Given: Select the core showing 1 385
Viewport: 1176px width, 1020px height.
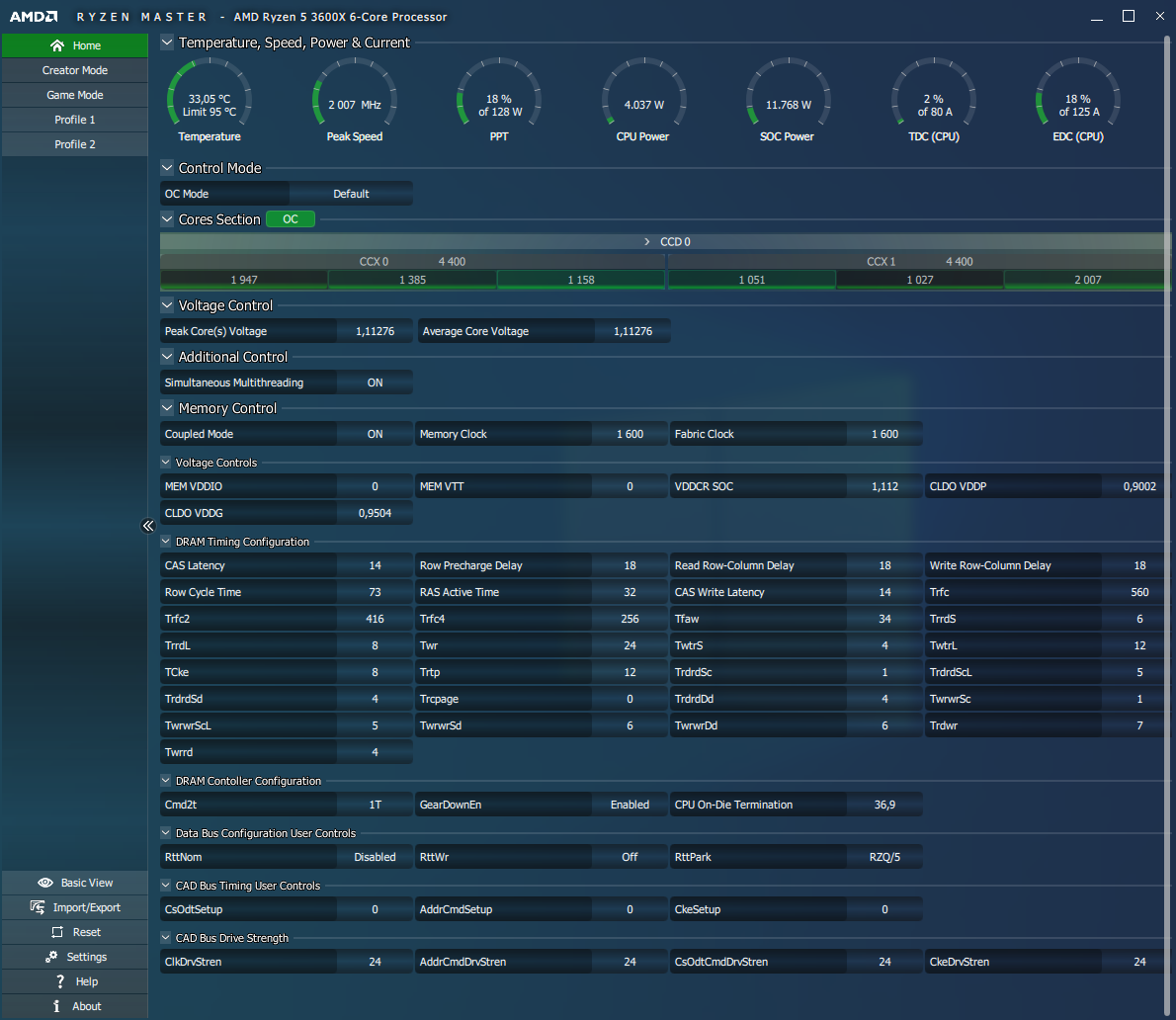Looking at the screenshot, I should (412, 280).
